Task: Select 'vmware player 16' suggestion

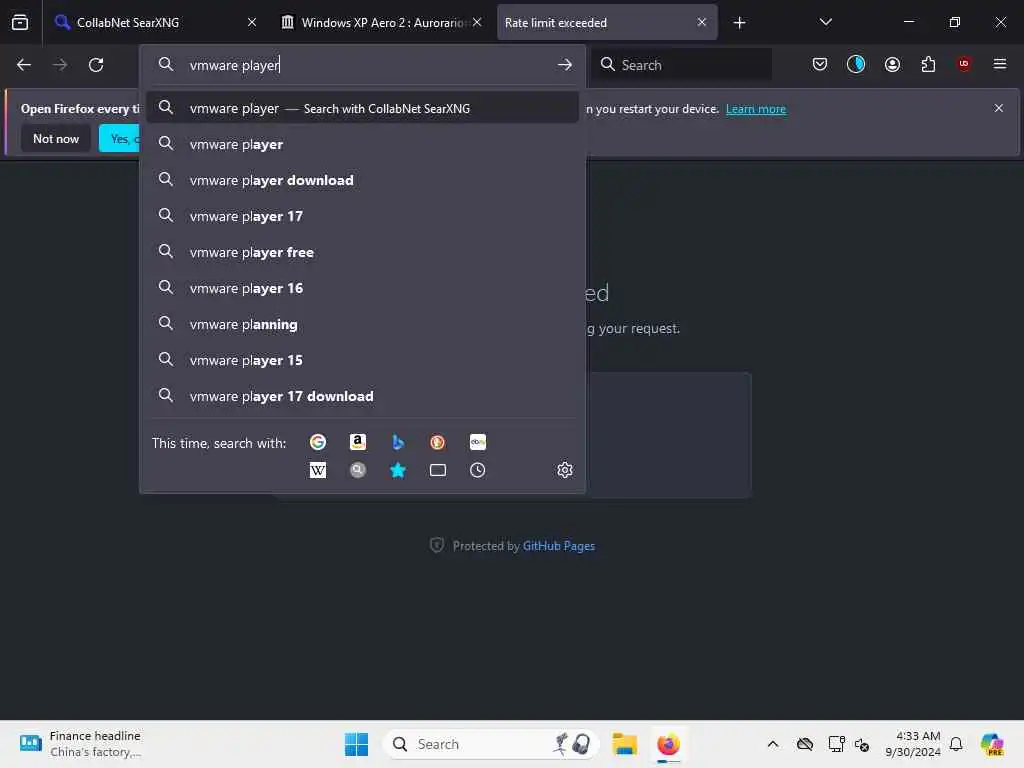Action: click(362, 288)
